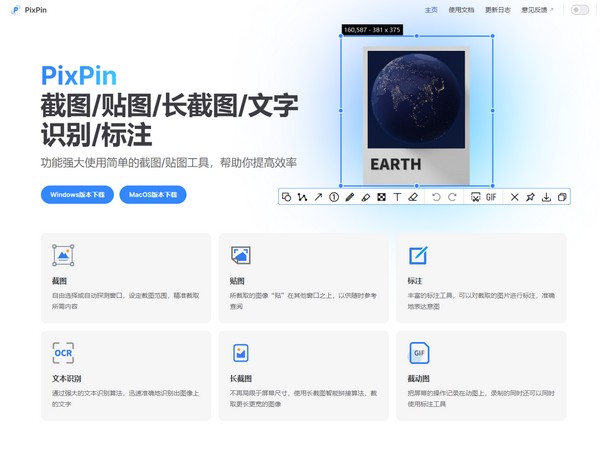Click the 截动图 card title
600x476 pixels.
(x=418, y=378)
